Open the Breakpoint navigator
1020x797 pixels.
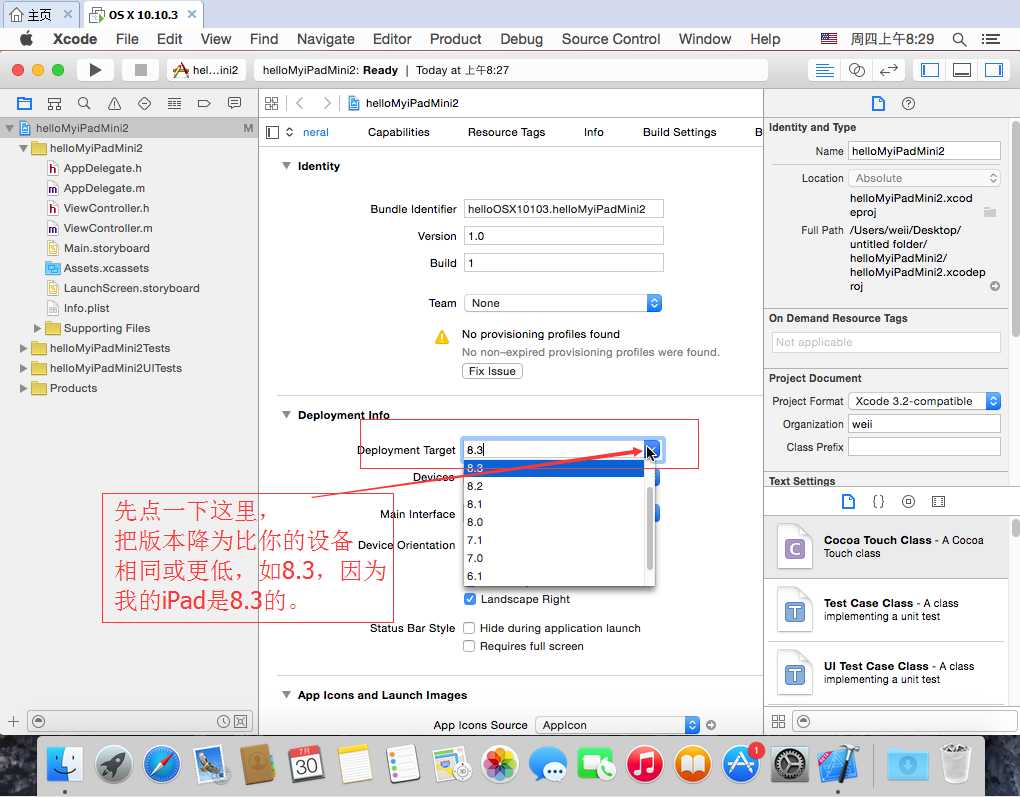(204, 103)
